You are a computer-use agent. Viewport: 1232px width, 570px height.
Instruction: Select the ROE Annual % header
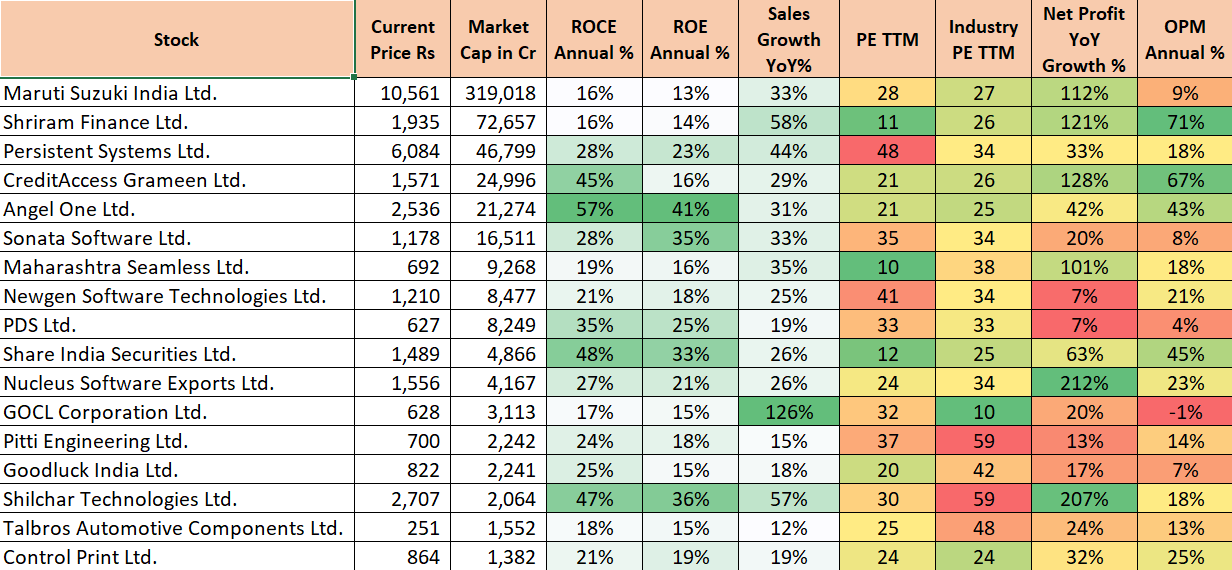[690, 39]
